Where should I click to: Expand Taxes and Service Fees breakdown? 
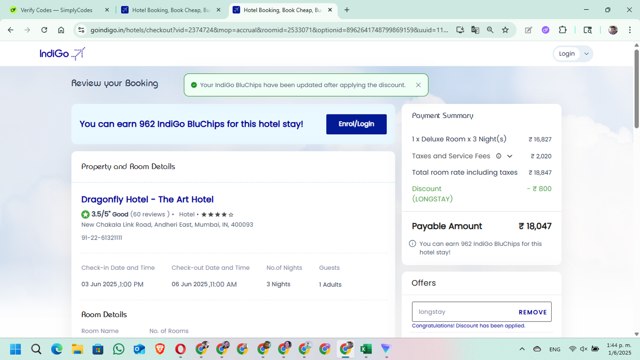(510, 156)
